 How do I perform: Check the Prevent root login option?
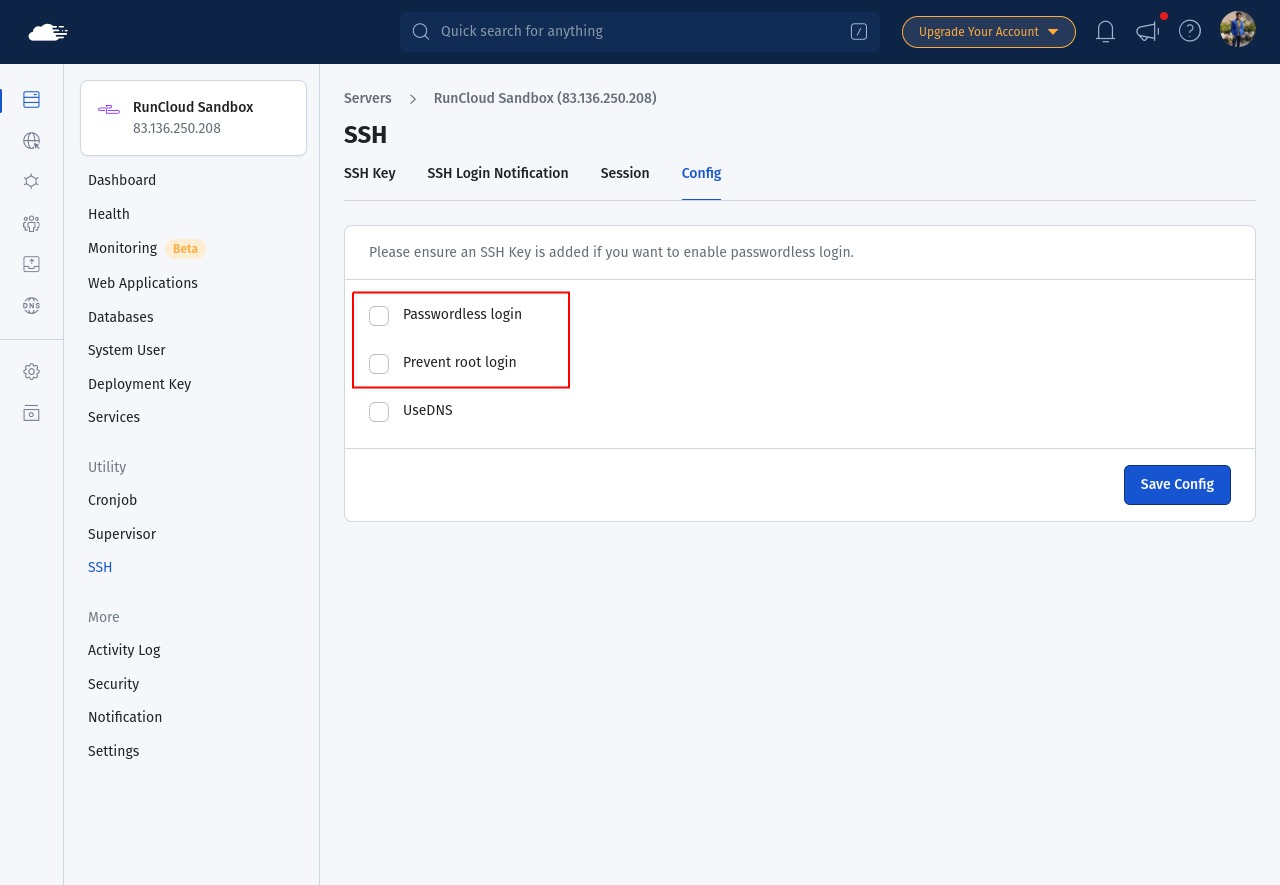tap(379, 364)
